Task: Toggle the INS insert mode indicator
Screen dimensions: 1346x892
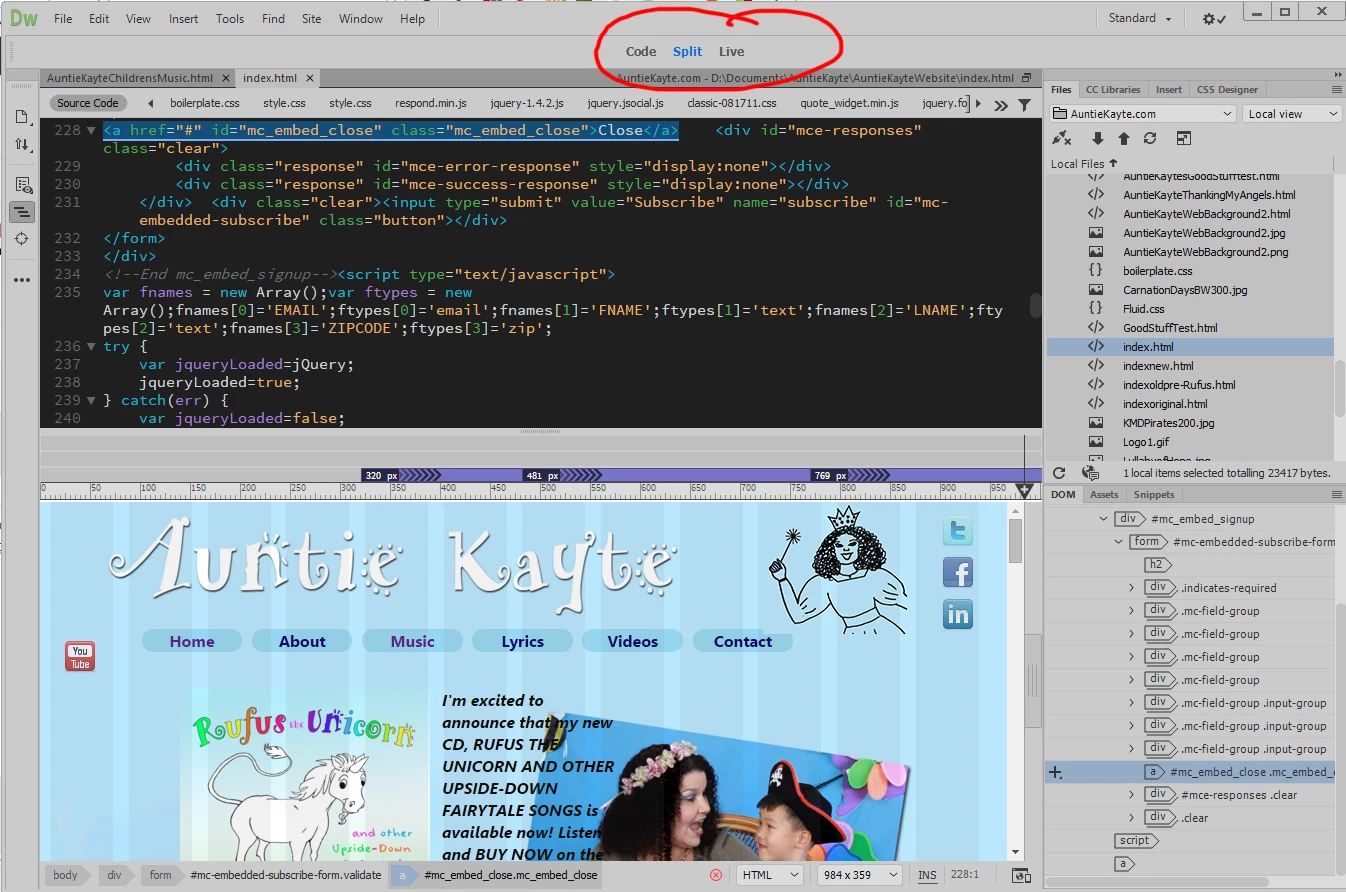Action: [927, 875]
